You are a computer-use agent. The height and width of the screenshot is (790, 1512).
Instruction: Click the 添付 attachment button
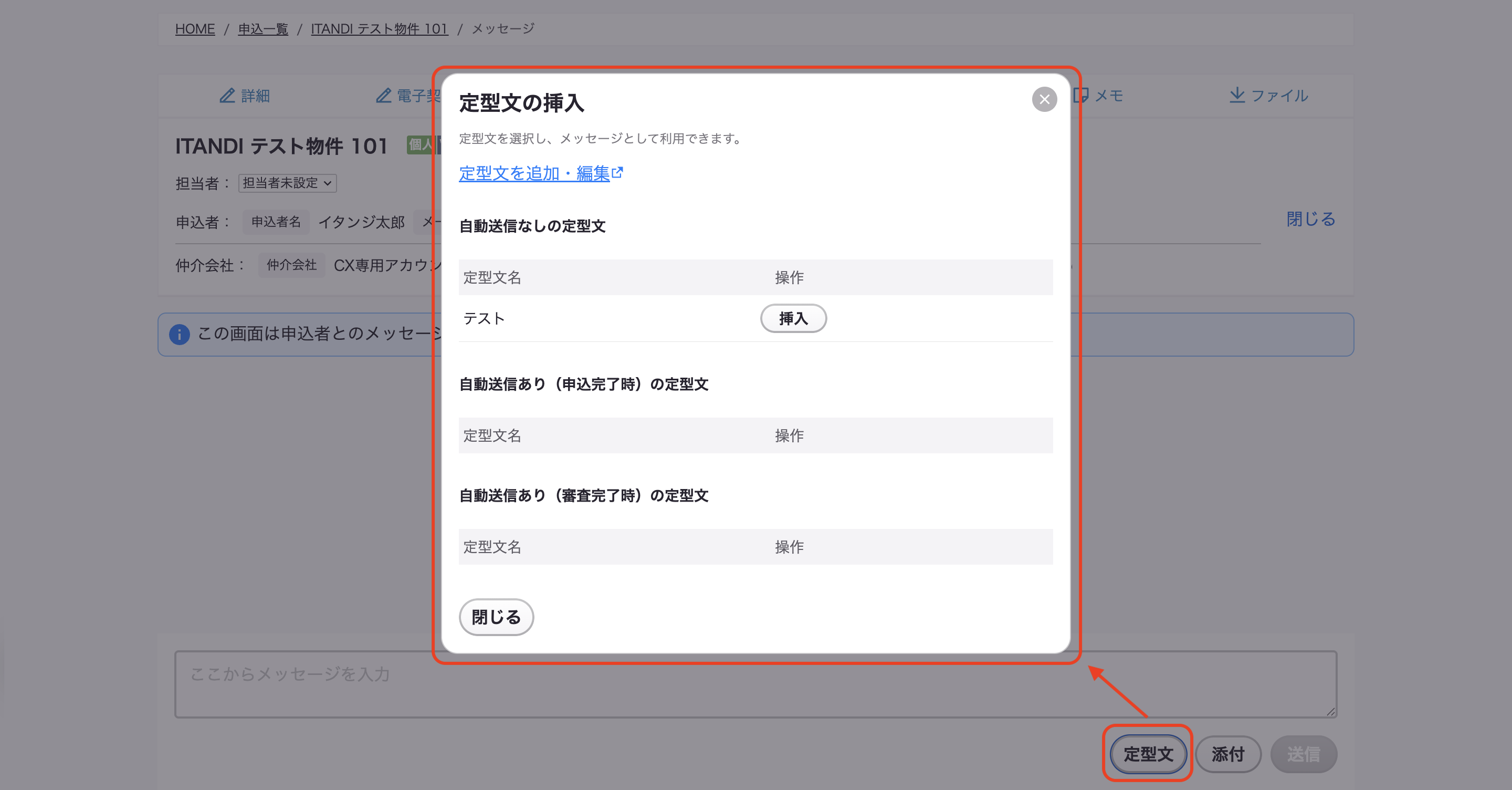pyautogui.click(x=1228, y=754)
